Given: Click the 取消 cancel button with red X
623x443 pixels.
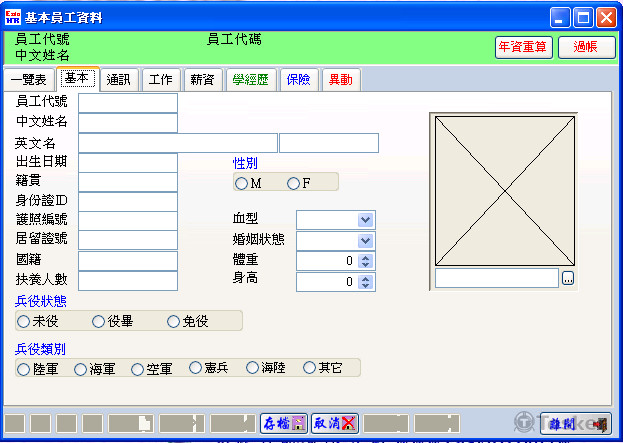Looking at the screenshot, I should point(335,423).
